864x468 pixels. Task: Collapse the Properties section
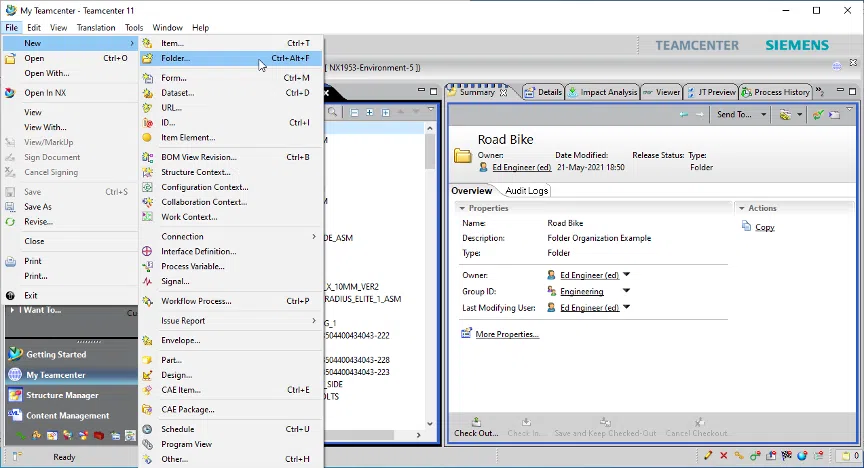(x=462, y=208)
